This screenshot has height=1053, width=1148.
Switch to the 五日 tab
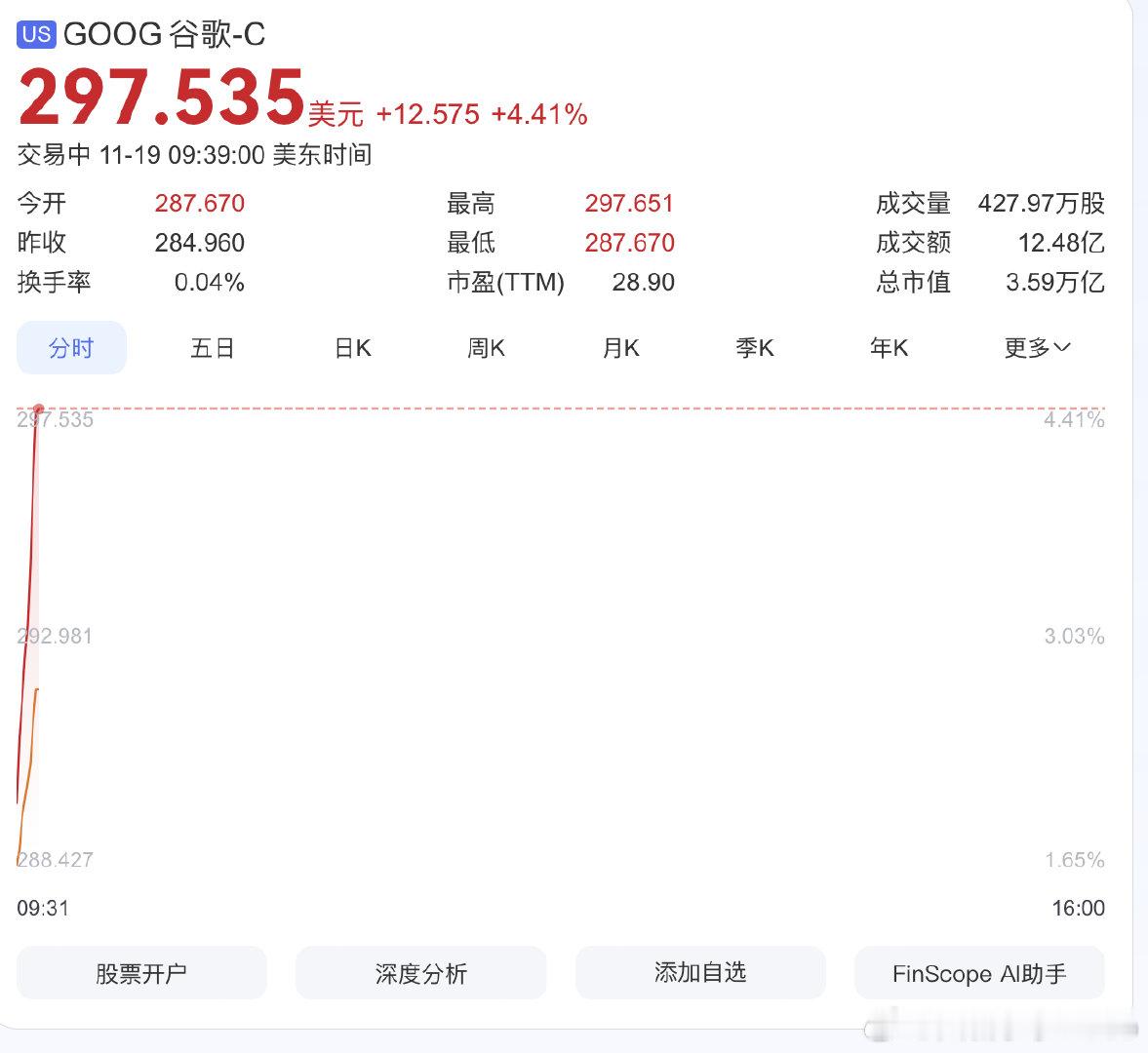tap(212, 348)
